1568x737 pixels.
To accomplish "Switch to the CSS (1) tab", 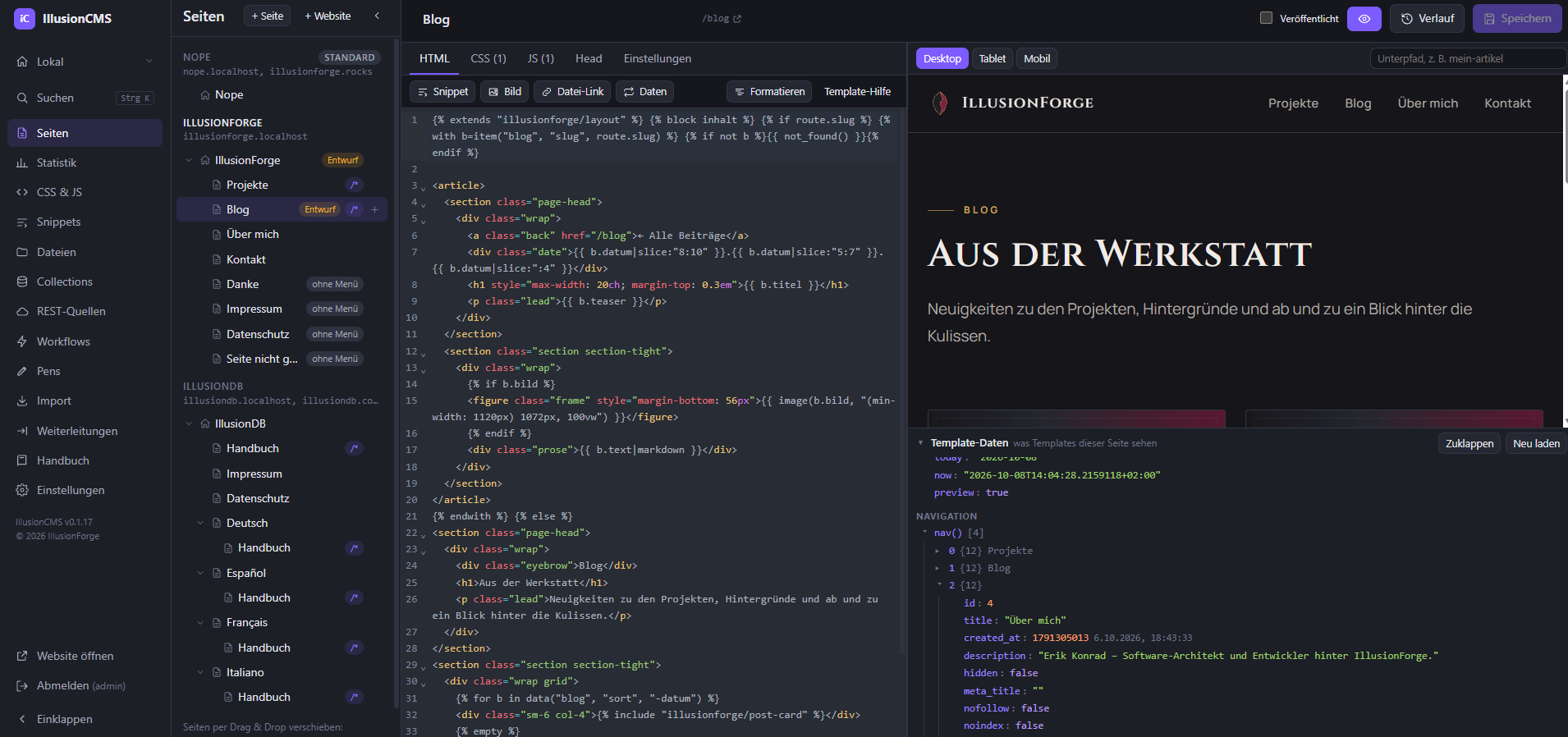I will (488, 58).
